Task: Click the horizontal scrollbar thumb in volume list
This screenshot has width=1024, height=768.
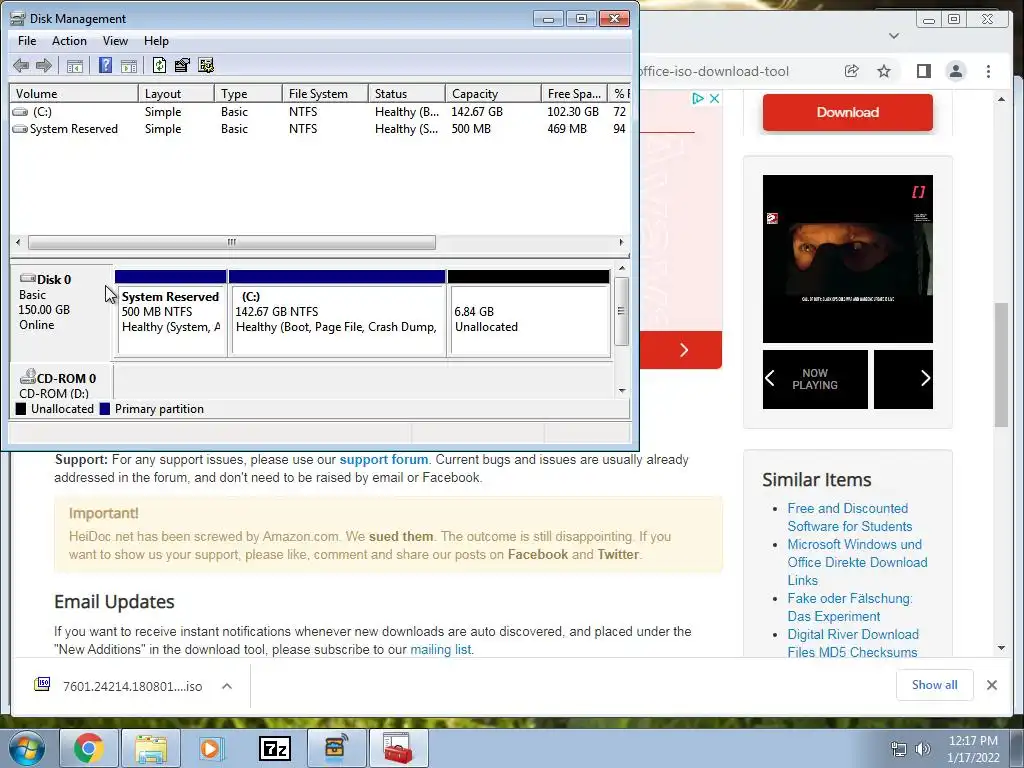Action: [232, 242]
